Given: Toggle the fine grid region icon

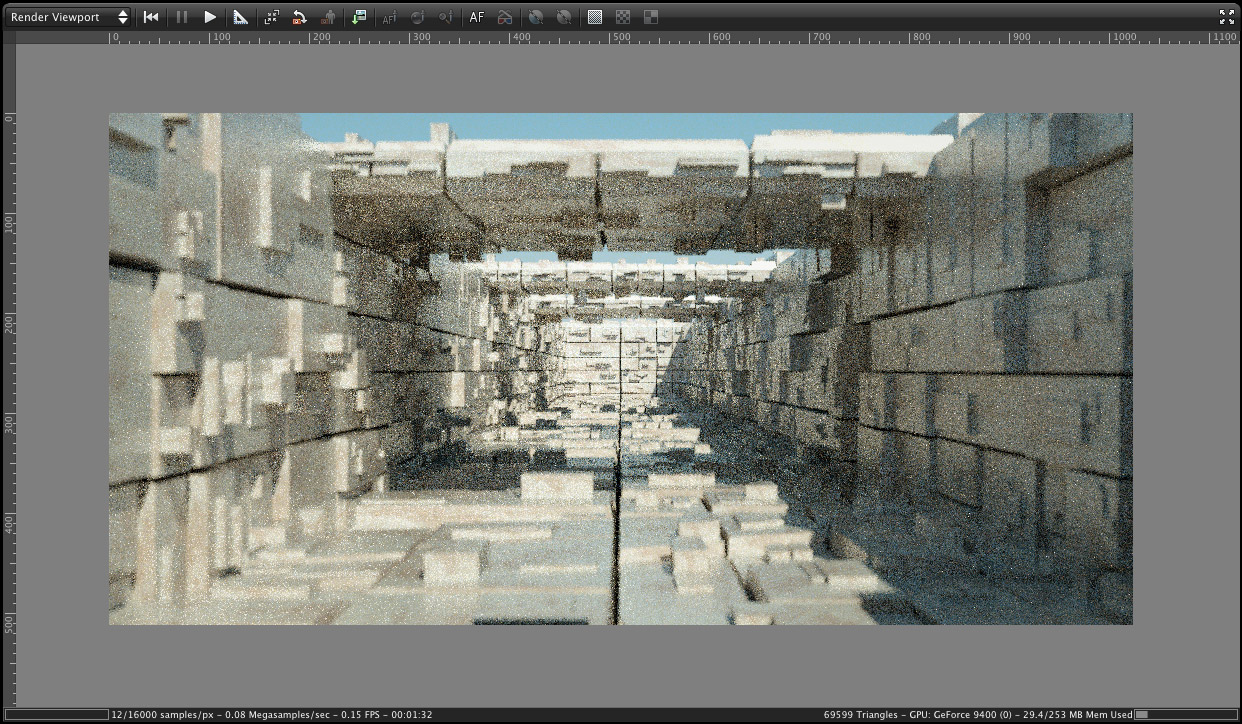Looking at the screenshot, I should [x=595, y=17].
